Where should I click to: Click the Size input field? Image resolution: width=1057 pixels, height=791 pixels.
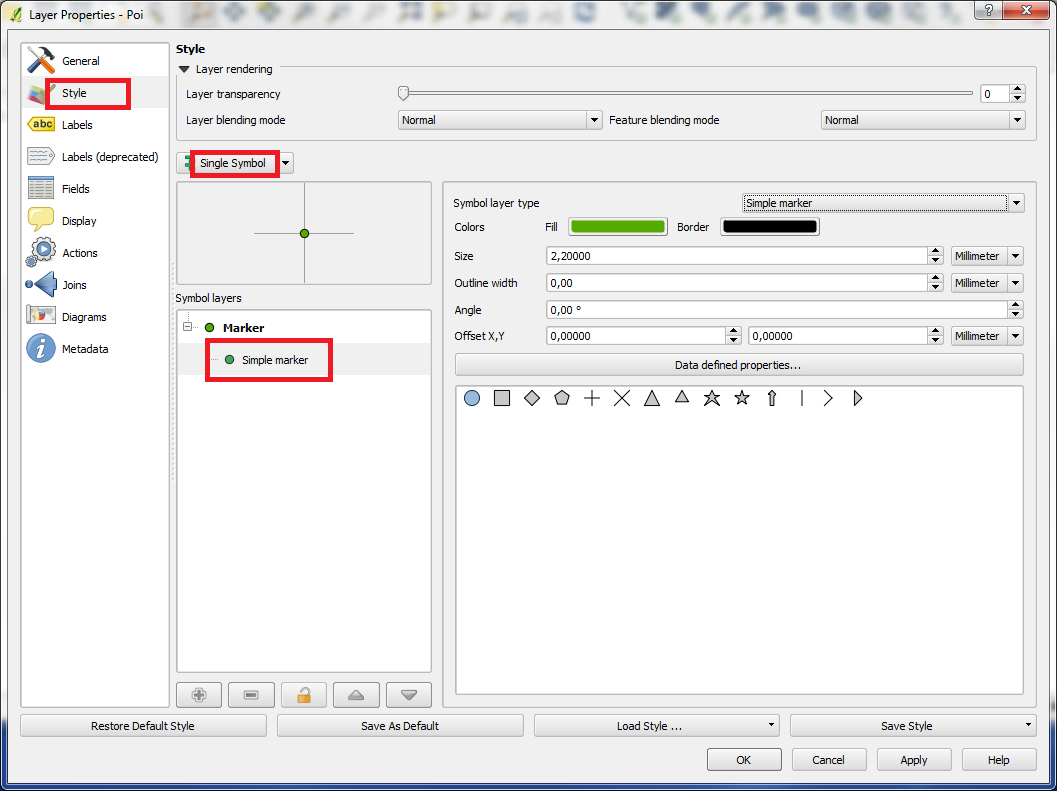[737, 256]
